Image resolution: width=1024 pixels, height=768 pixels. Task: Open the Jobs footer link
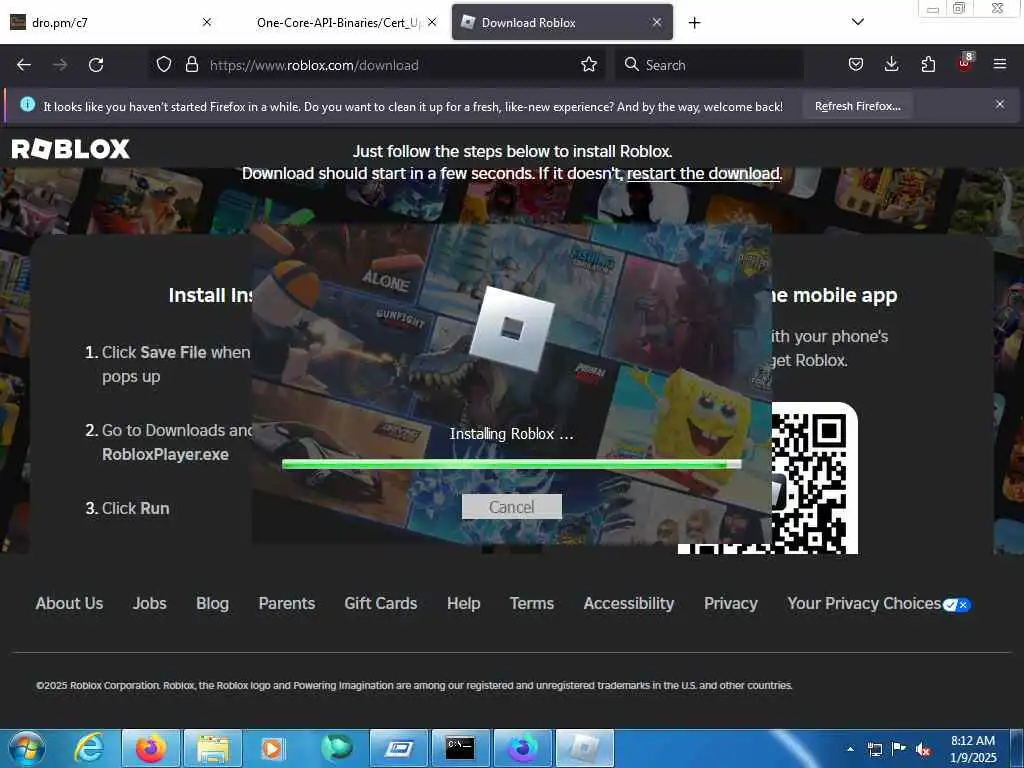pyautogui.click(x=150, y=603)
